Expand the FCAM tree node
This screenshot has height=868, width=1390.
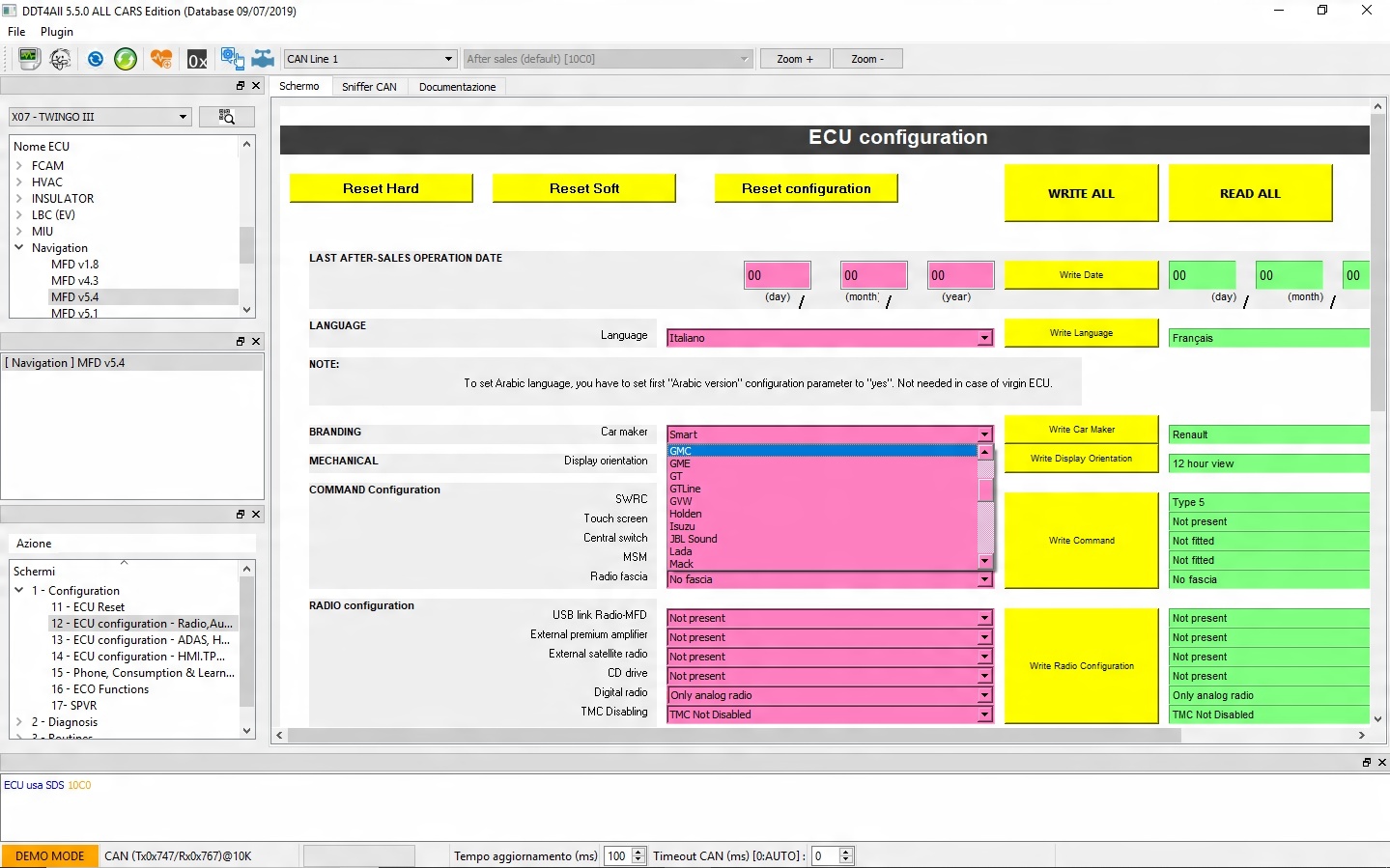pyautogui.click(x=19, y=166)
